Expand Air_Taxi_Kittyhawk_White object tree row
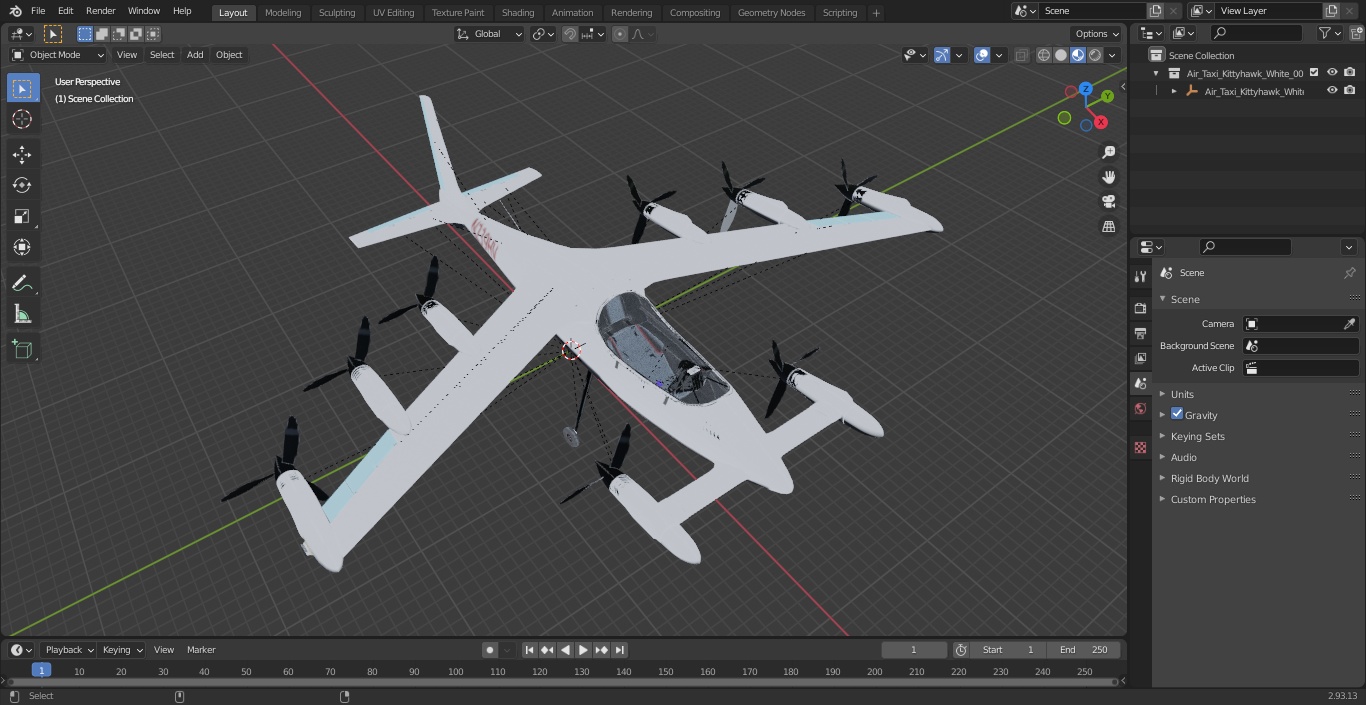Image resolution: width=1366 pixels, height=705 pixels. (x=1174, y=91)
